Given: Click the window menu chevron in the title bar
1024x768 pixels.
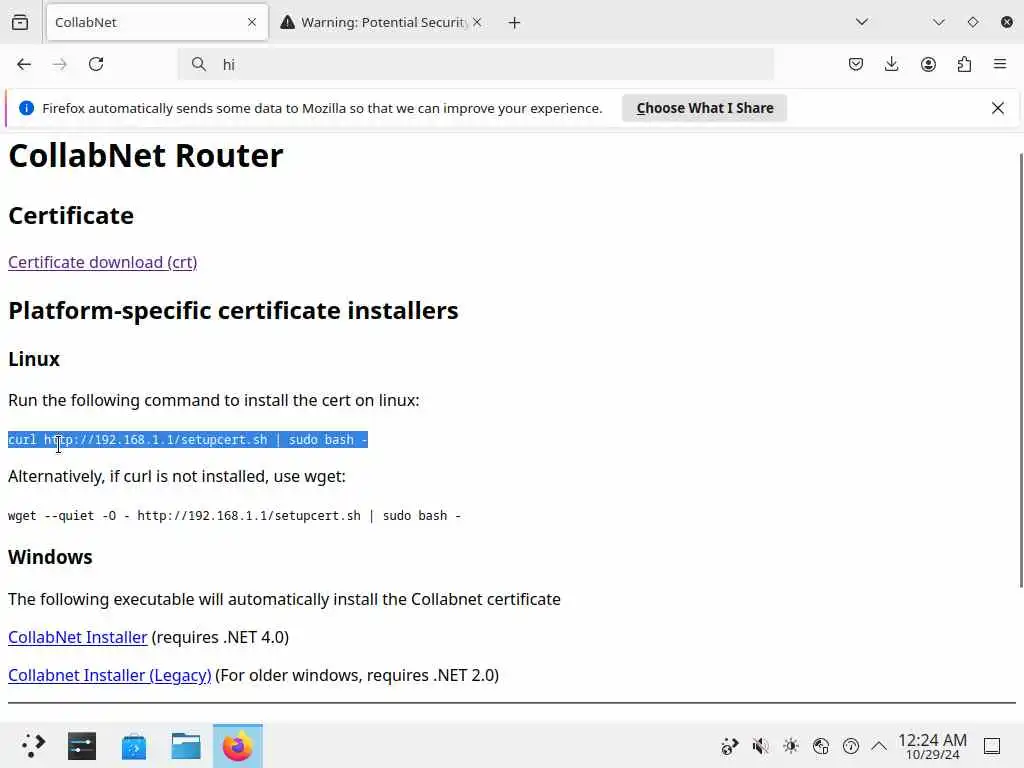Looking at the screenshot, I should coord(939,22).
